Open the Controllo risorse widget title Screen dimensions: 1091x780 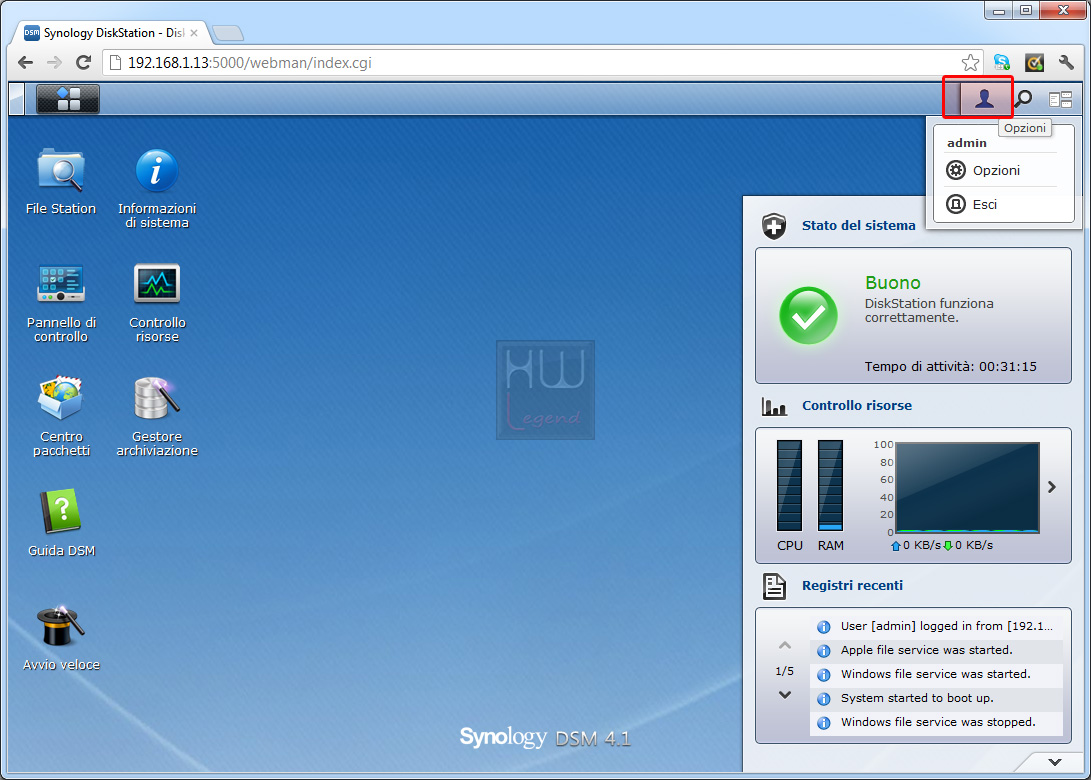[x=857, y=406]
